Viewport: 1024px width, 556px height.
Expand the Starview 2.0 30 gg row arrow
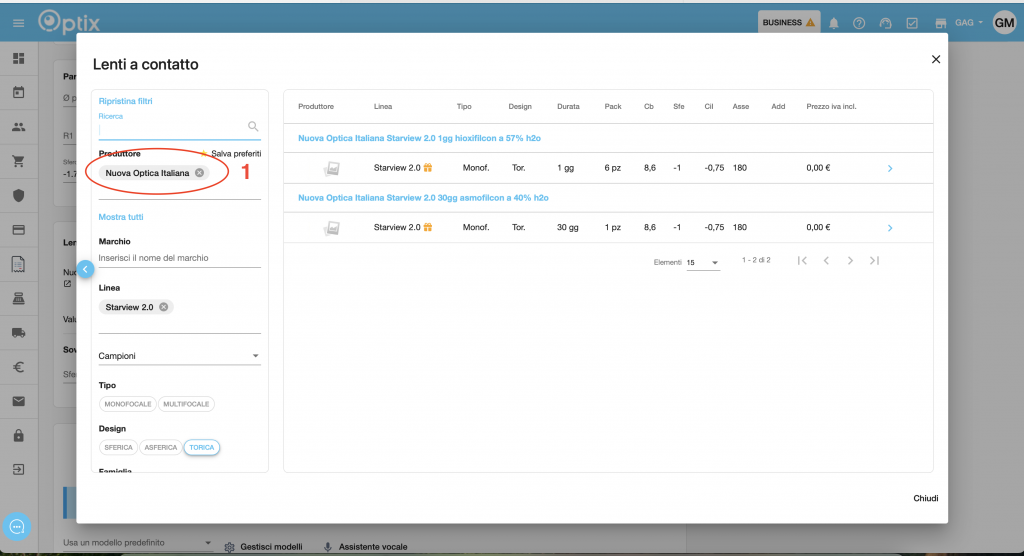coord(890,228)
